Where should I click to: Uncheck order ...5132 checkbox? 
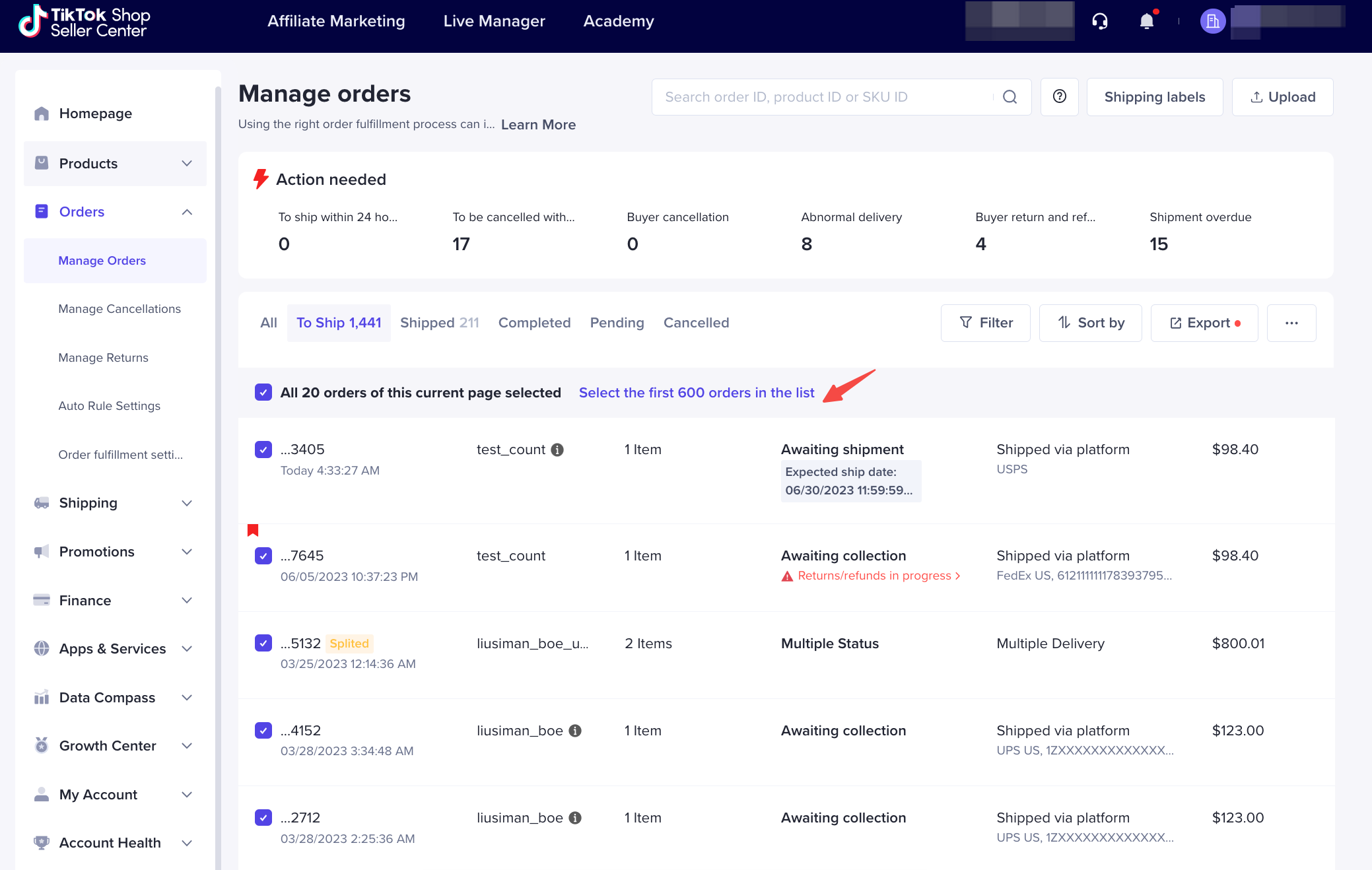263,643
